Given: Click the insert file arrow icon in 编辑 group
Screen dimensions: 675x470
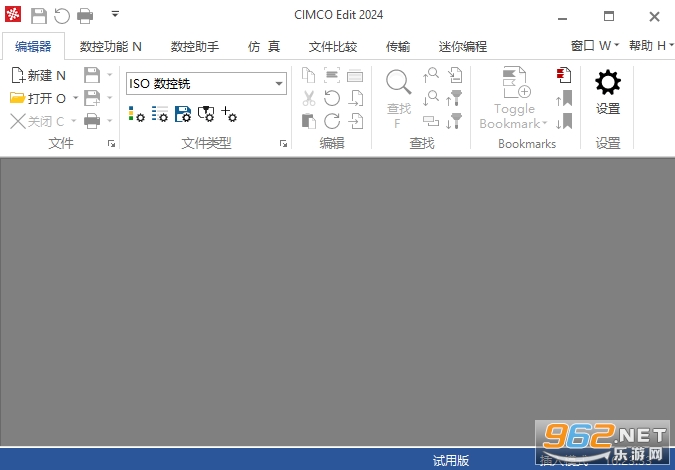Looking at the screenshot, I should point(356,121).
